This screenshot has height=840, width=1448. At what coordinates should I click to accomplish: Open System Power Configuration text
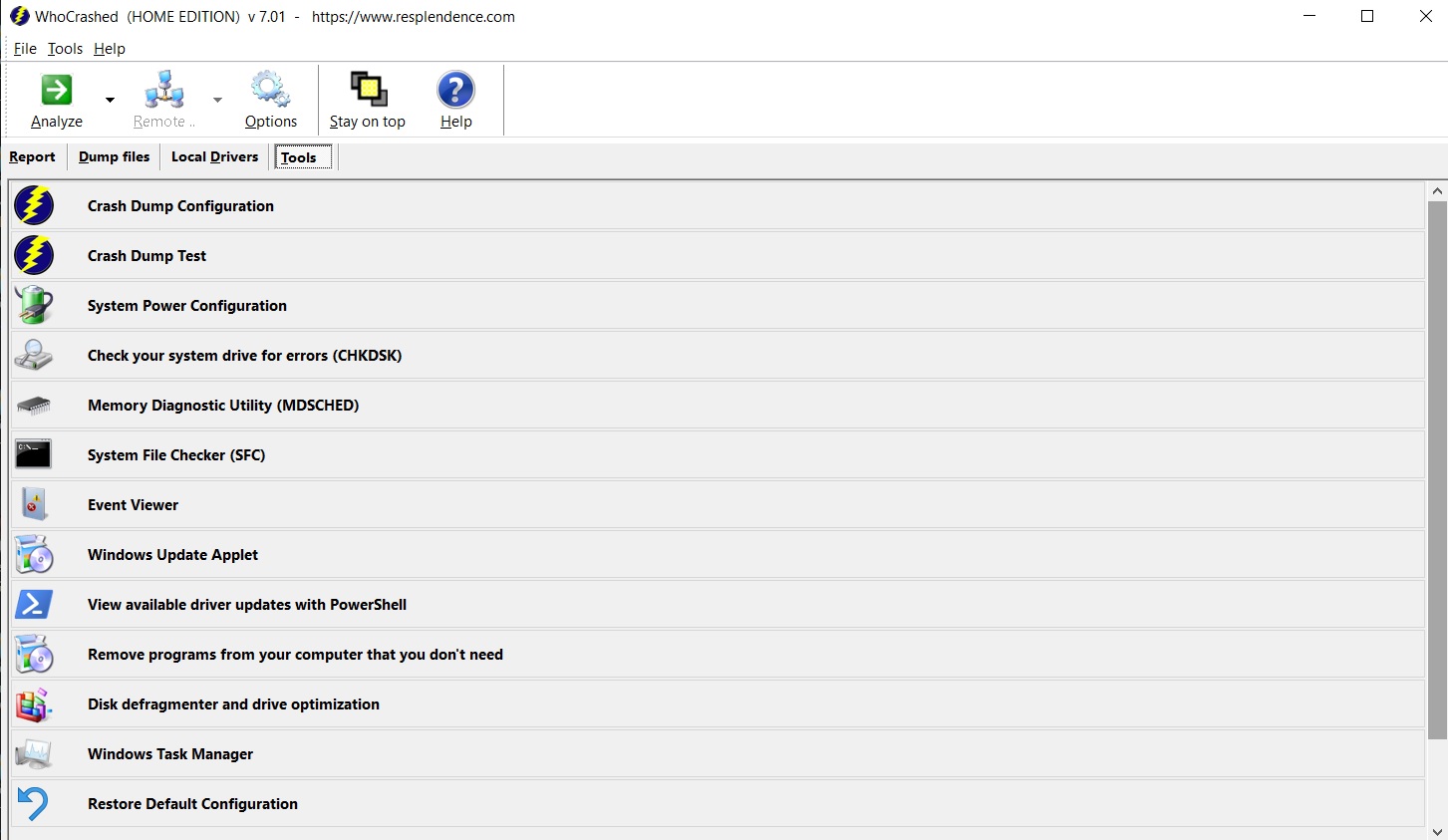(x=187, y=306)
